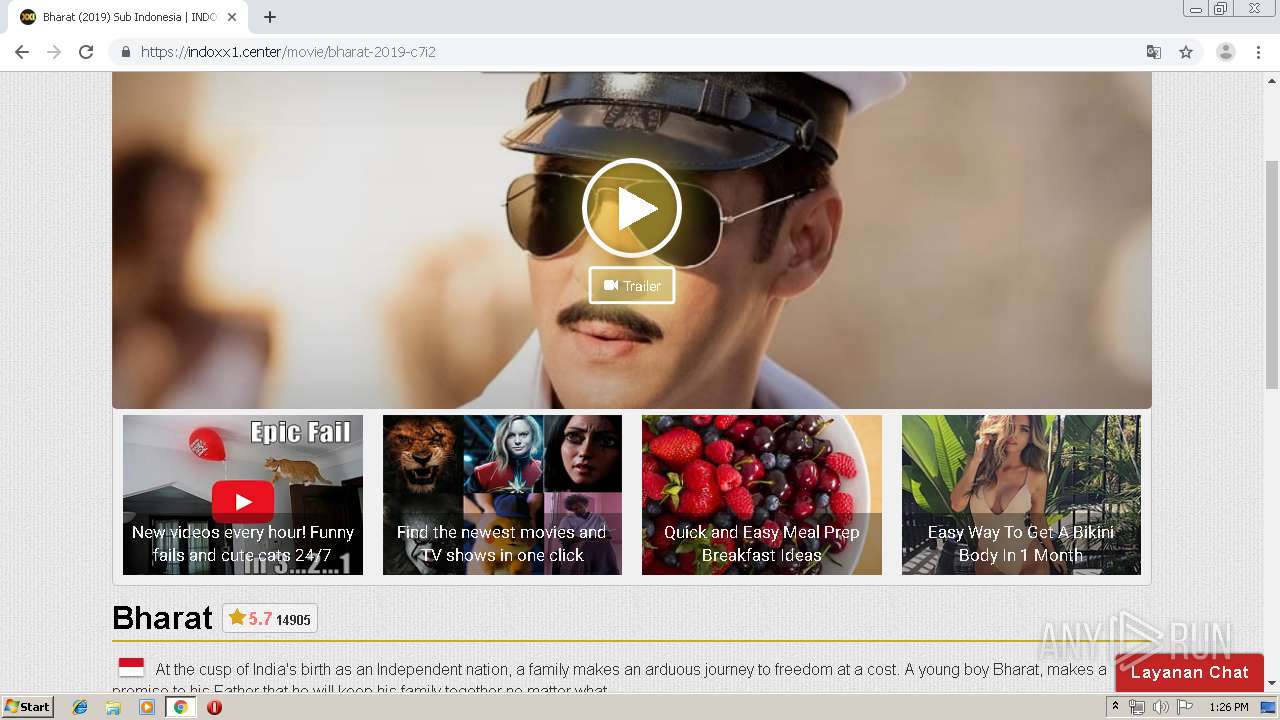The image size is (1280, 720).
Task: Open the Layanan Chat button
Action: point(1190,672)
